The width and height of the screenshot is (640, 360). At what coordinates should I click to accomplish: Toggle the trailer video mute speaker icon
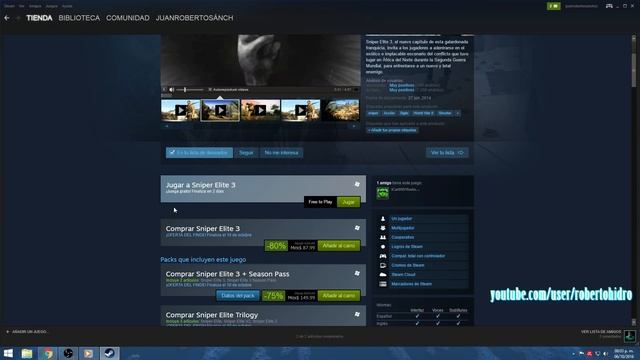coord(171,89)
